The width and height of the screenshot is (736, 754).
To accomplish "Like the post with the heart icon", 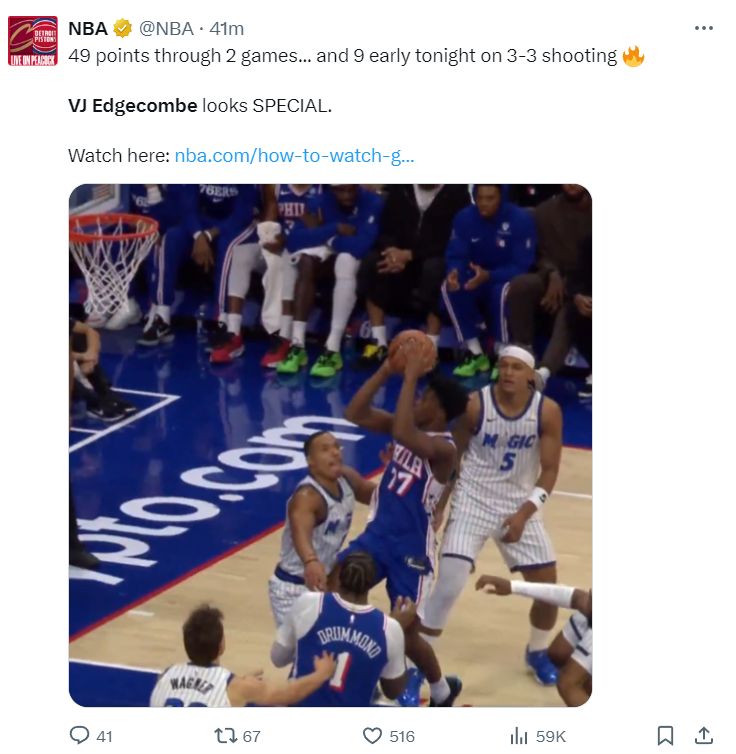I will tap(372, 736).
